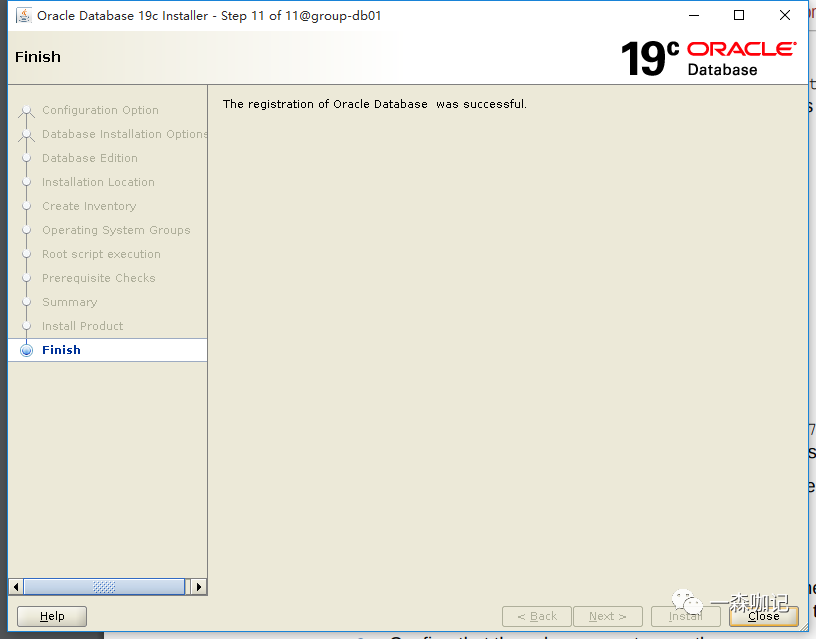Select the Summary step
The height and width of the screenshot is (639, 816).
click(70, 302)
